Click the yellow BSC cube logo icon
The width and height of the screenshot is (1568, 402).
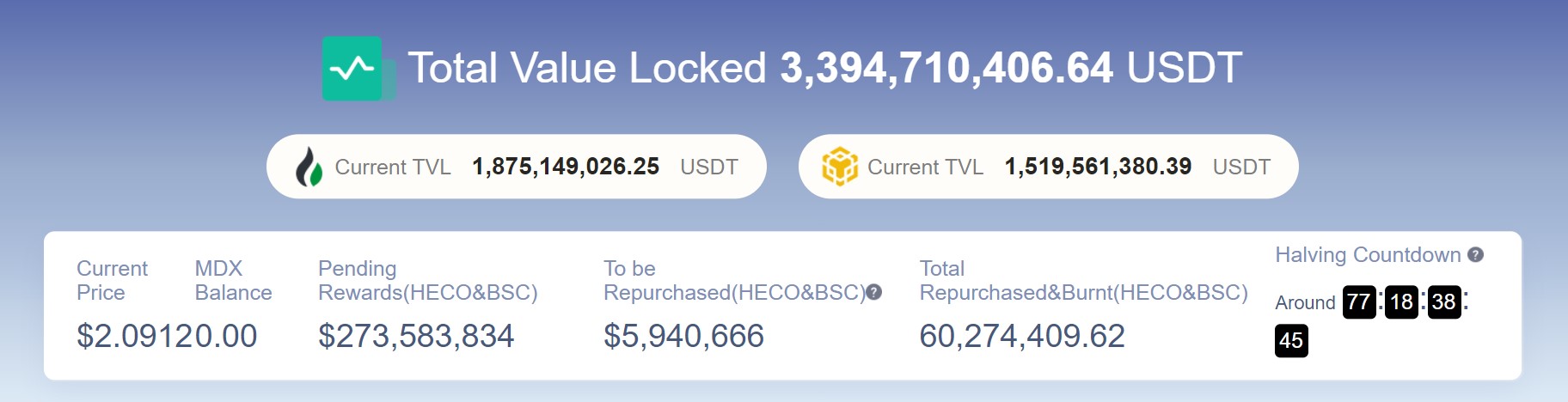coord(840,167)
